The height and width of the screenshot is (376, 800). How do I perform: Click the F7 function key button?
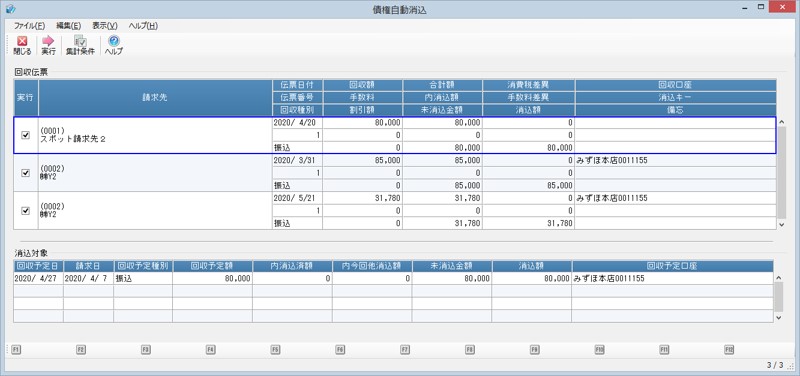405,349
